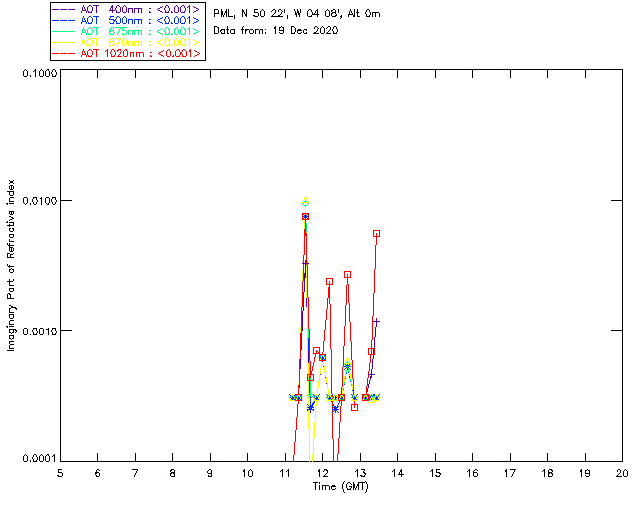Click the x-axis tick label 14
640x512 pixels.
398,474
